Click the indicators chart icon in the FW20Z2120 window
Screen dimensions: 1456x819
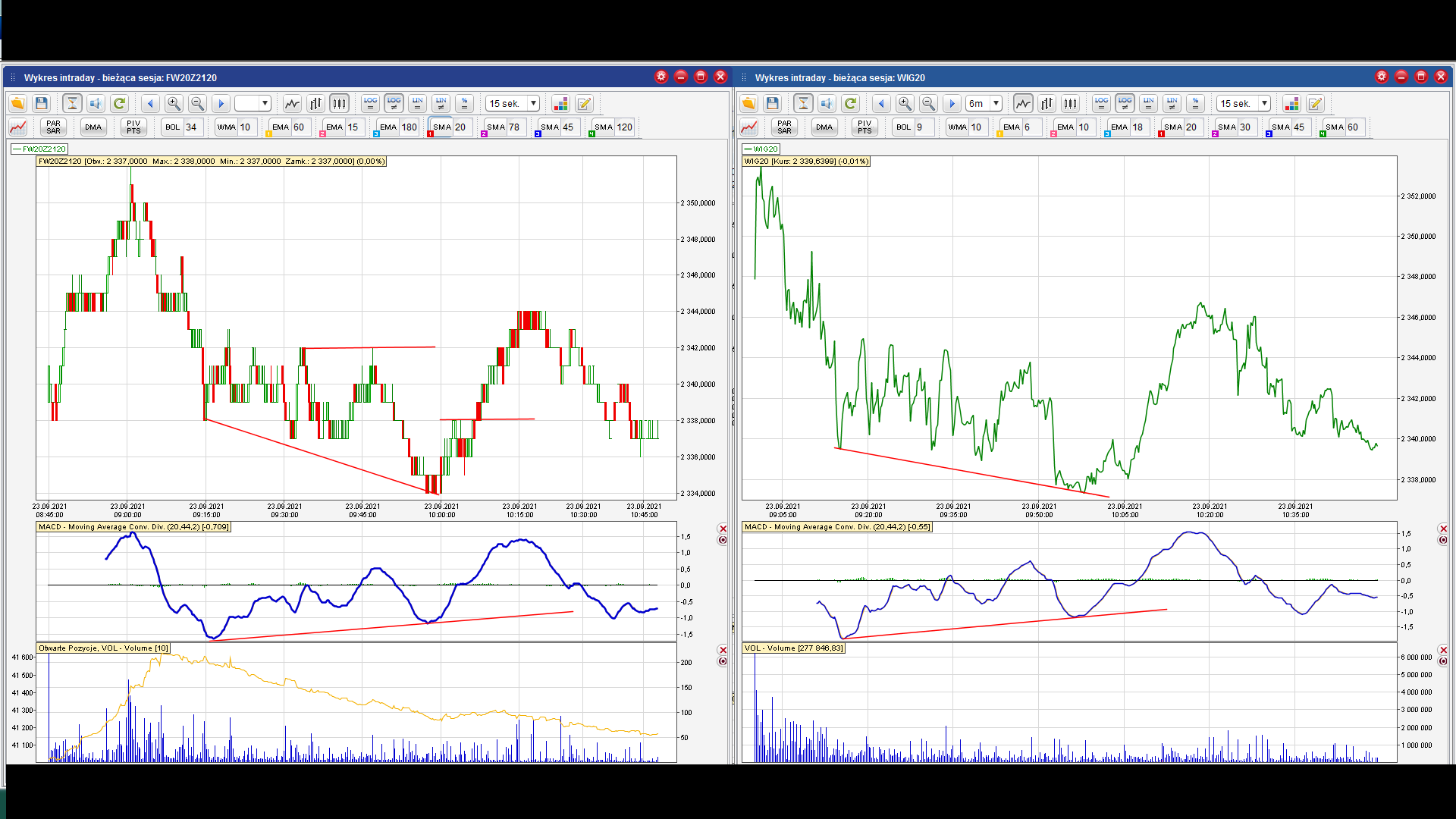(18, 127)
